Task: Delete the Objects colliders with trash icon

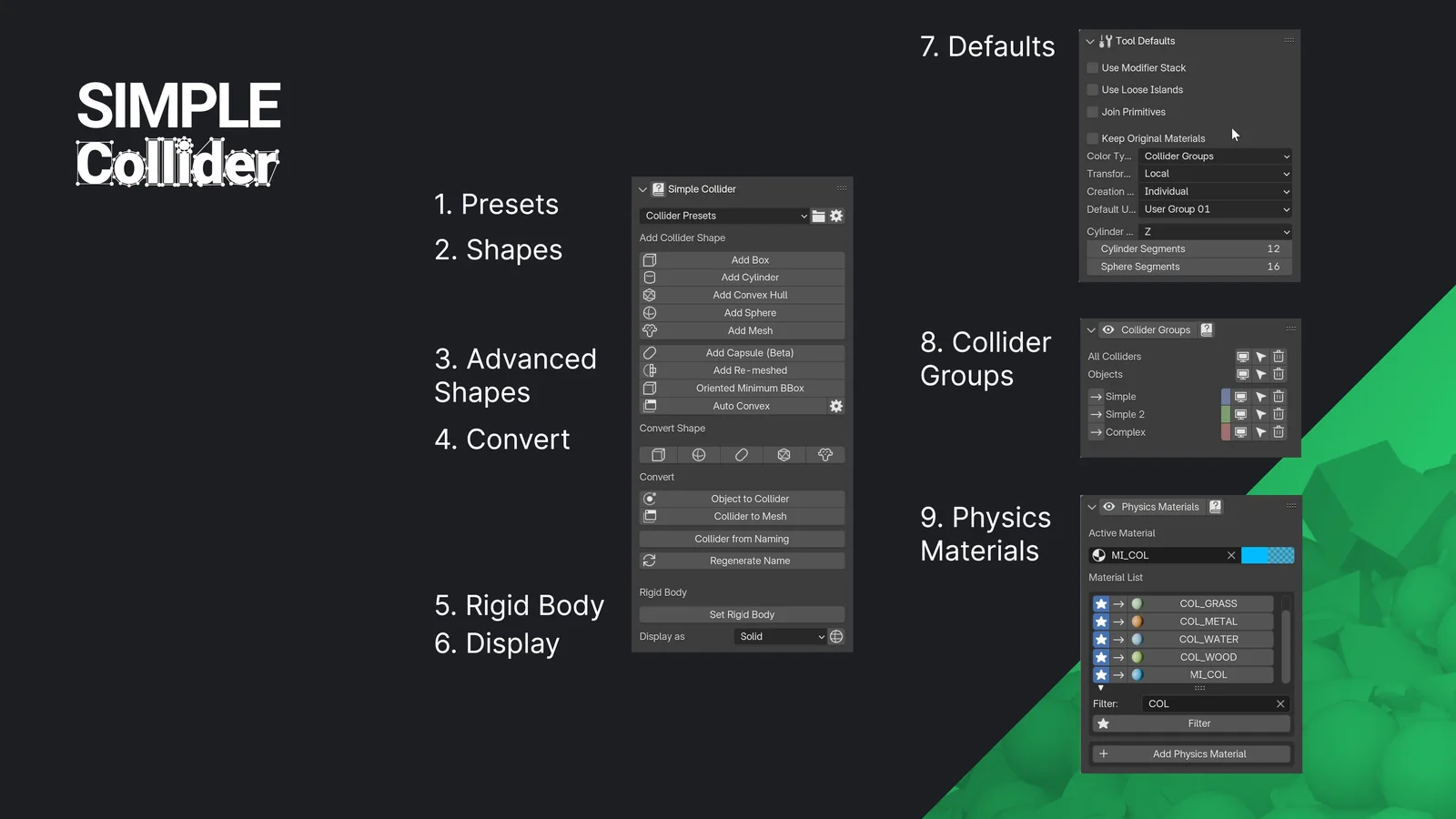Action: (1278, 373)
